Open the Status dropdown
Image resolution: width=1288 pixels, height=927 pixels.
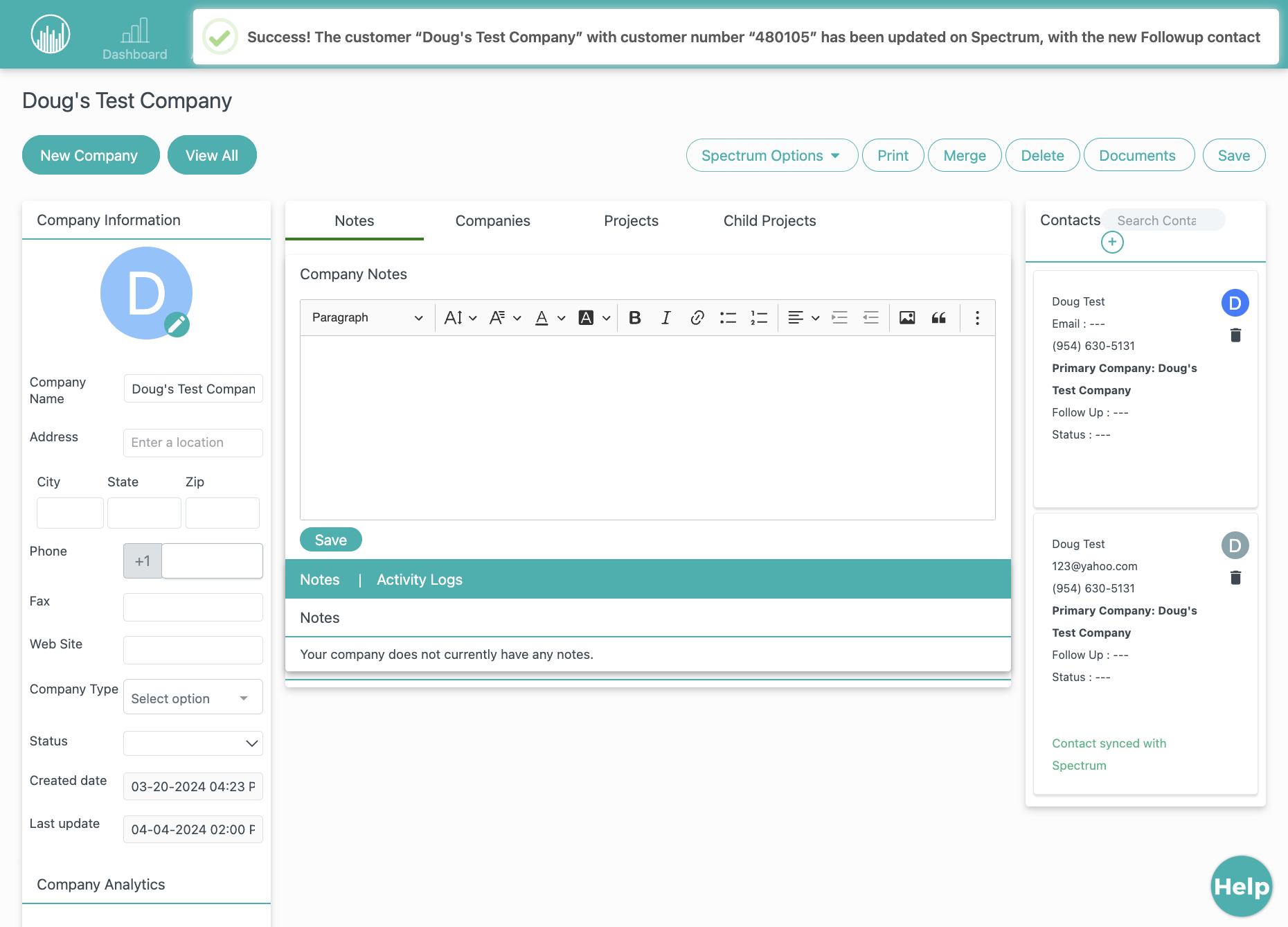[x=193, y=743]
